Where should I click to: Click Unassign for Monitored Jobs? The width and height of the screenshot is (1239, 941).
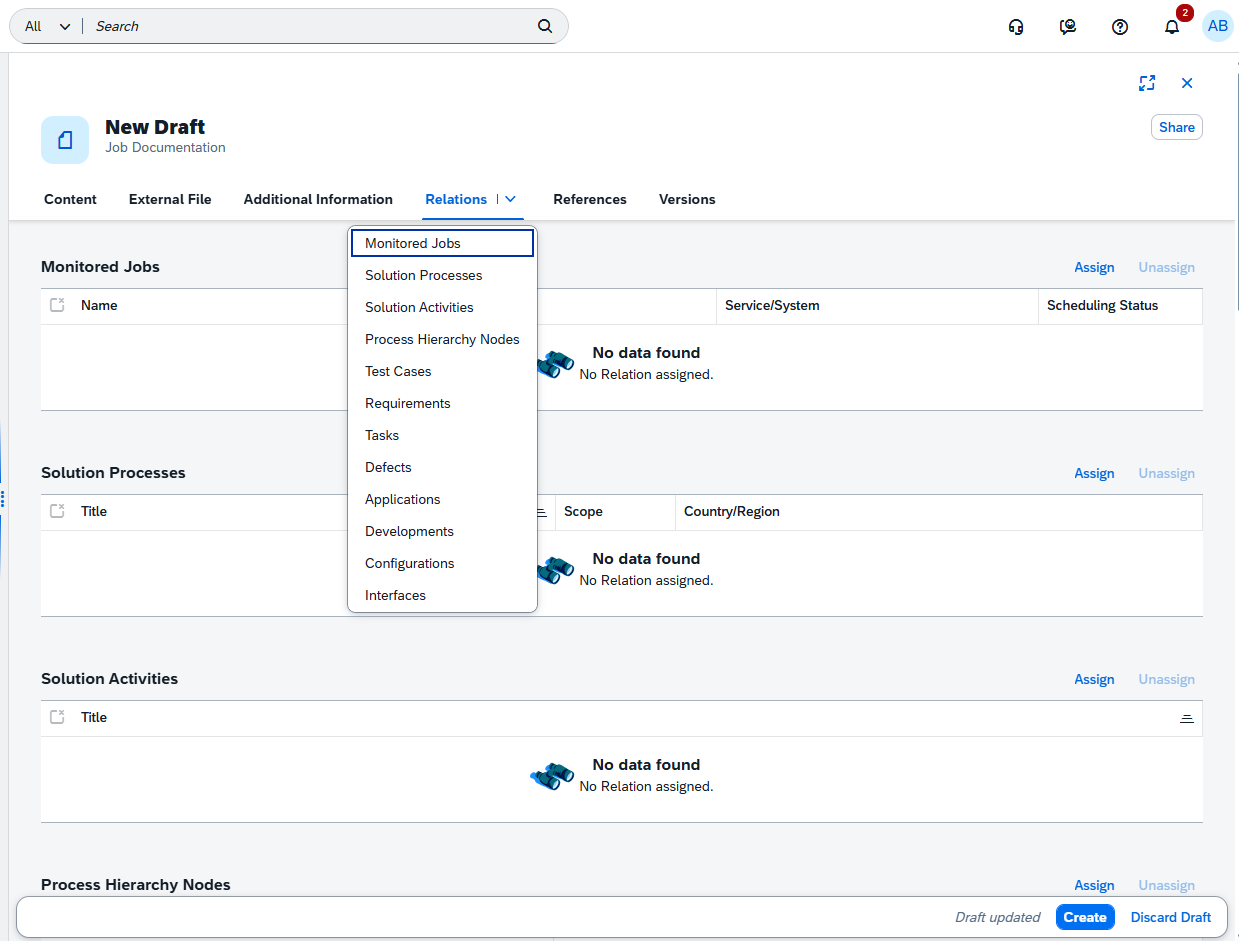click(1166, 267)
